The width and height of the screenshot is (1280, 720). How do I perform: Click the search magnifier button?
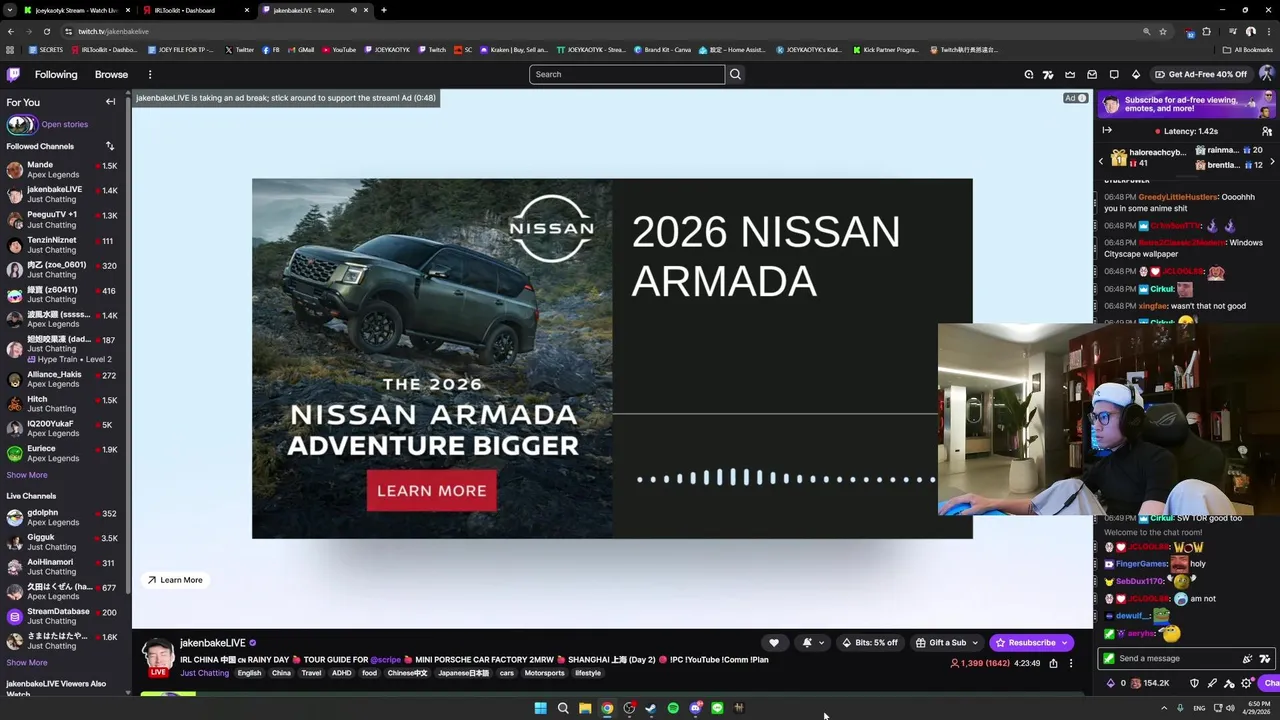pos(735,74)
